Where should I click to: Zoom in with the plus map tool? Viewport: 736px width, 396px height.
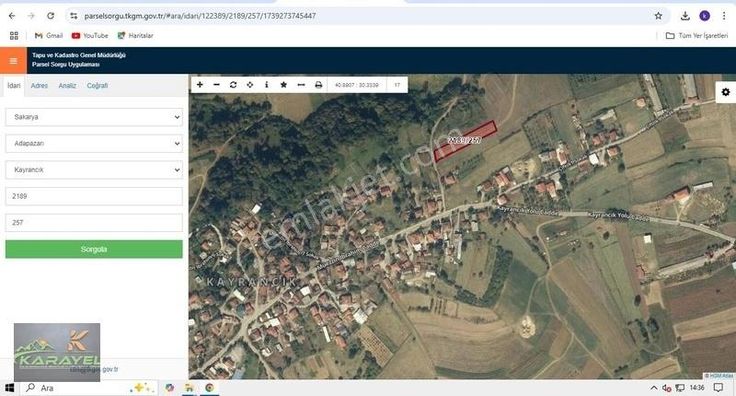(199, 85)
